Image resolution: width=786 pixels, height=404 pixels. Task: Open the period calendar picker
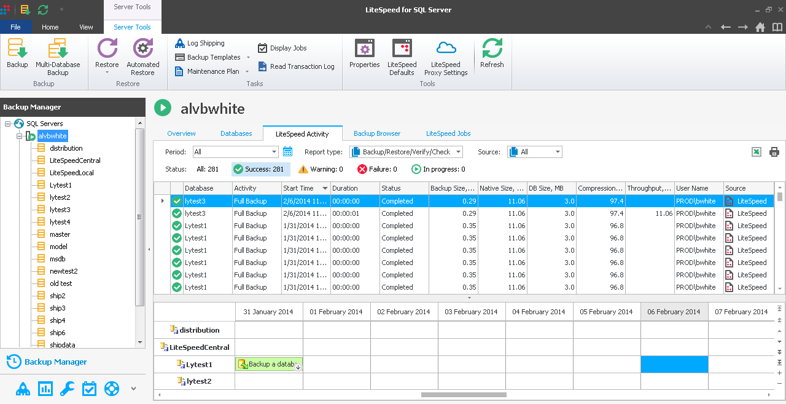[288, 151]
